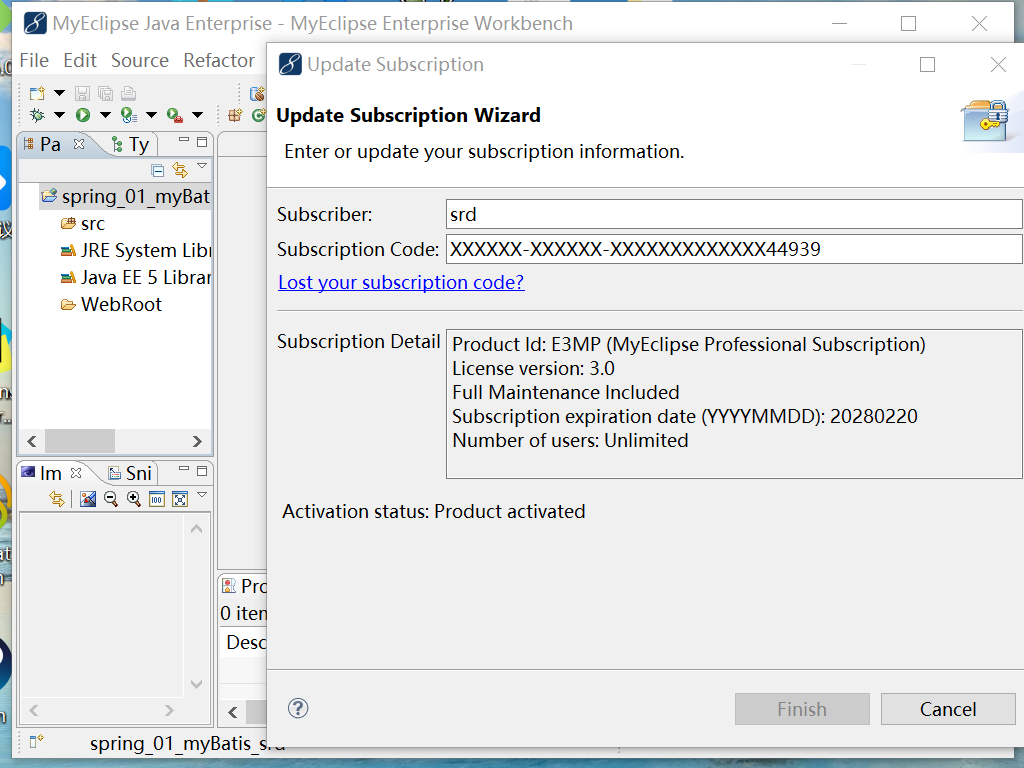1024x768 pixels.
Task: Switch to the Snippets 'Sni' tab
Action: click(129, 473)
